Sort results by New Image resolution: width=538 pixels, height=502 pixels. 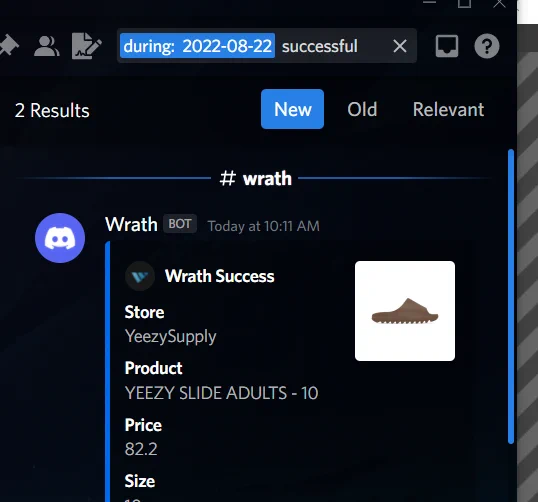pos(292,109)
